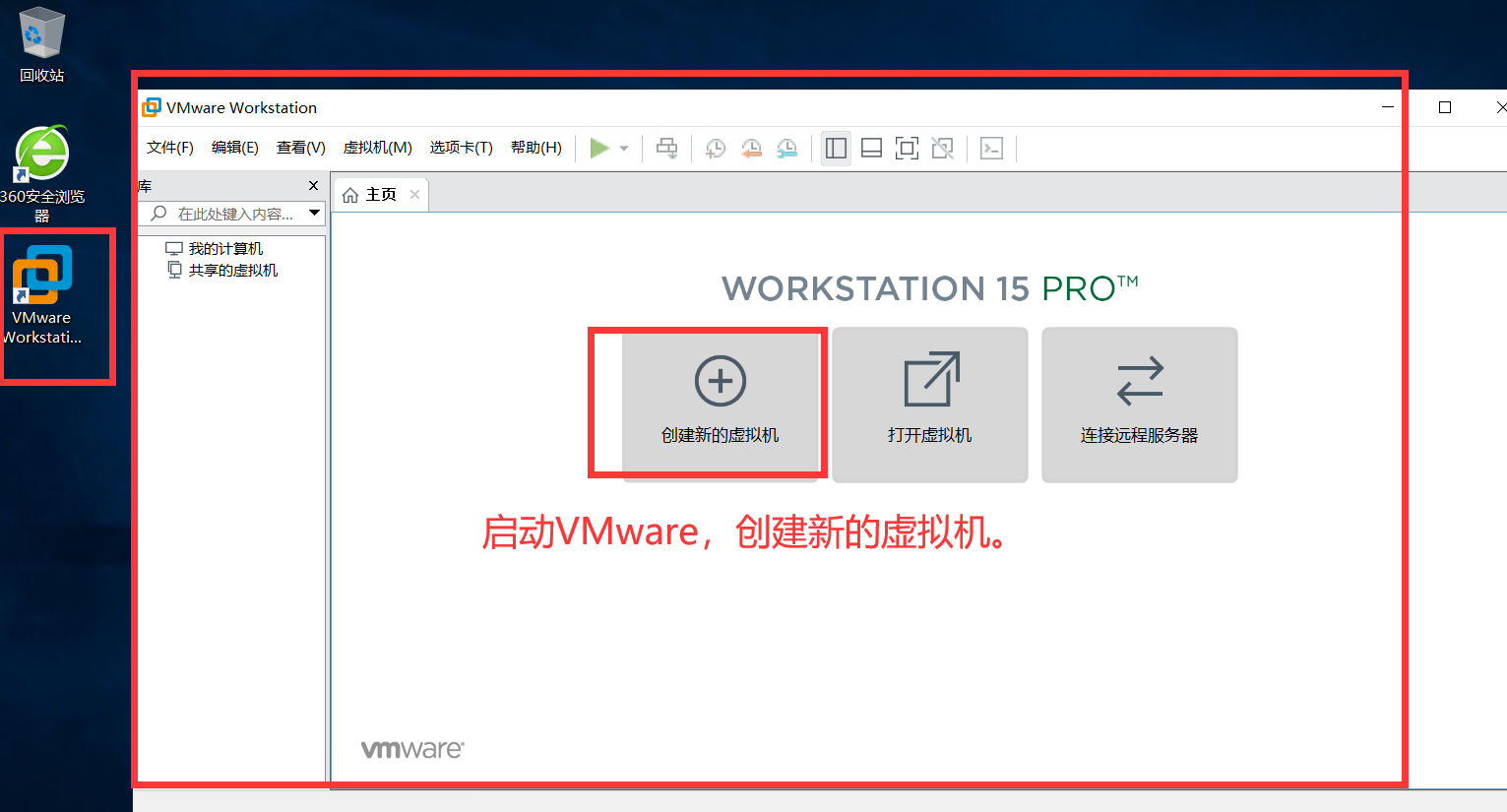Click the green Power On play button

click(599, 148)
